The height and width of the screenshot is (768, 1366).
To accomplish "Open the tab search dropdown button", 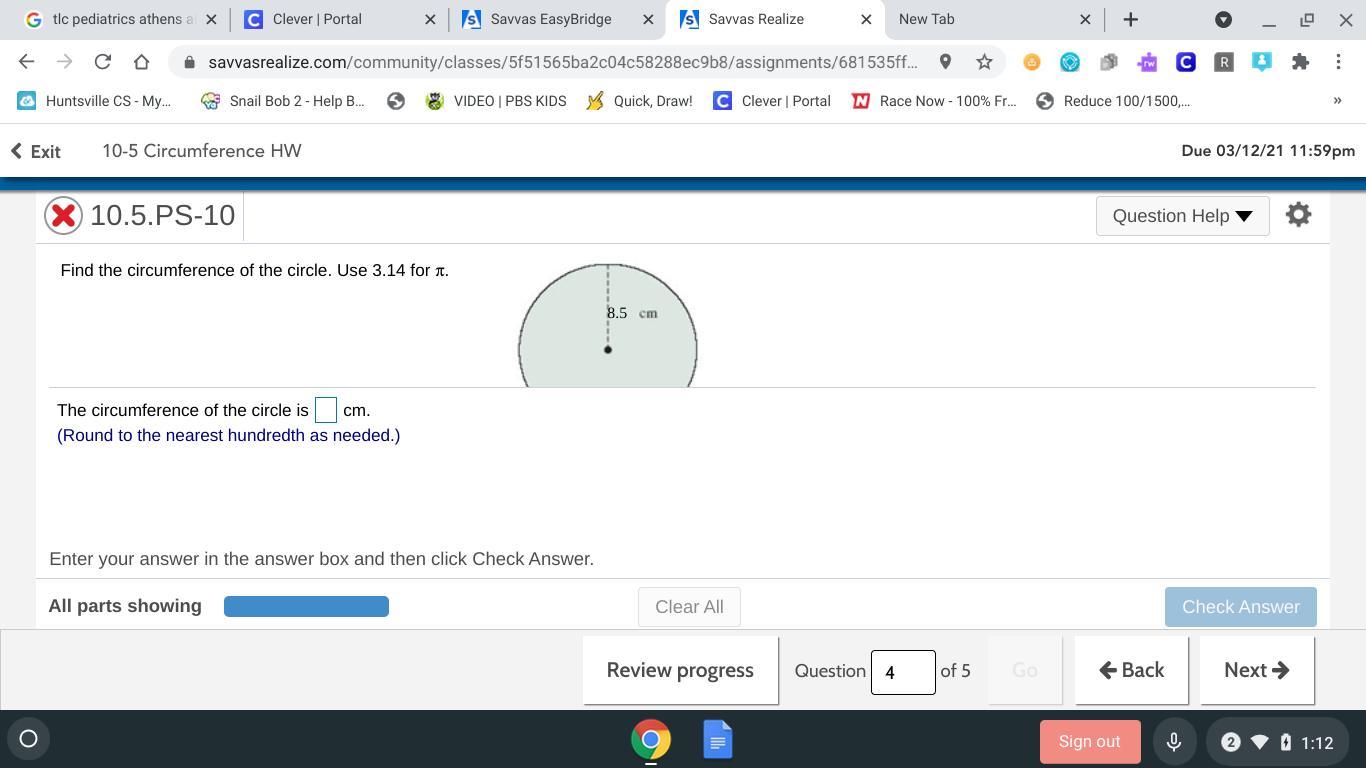I will 1223,19.
